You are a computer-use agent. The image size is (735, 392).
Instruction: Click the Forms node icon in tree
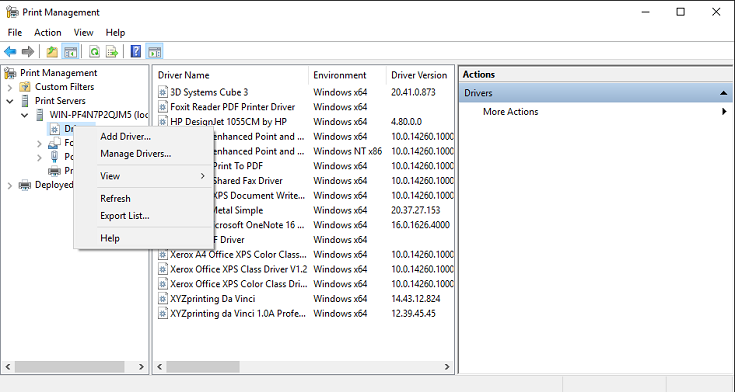(x=55, y=143)
